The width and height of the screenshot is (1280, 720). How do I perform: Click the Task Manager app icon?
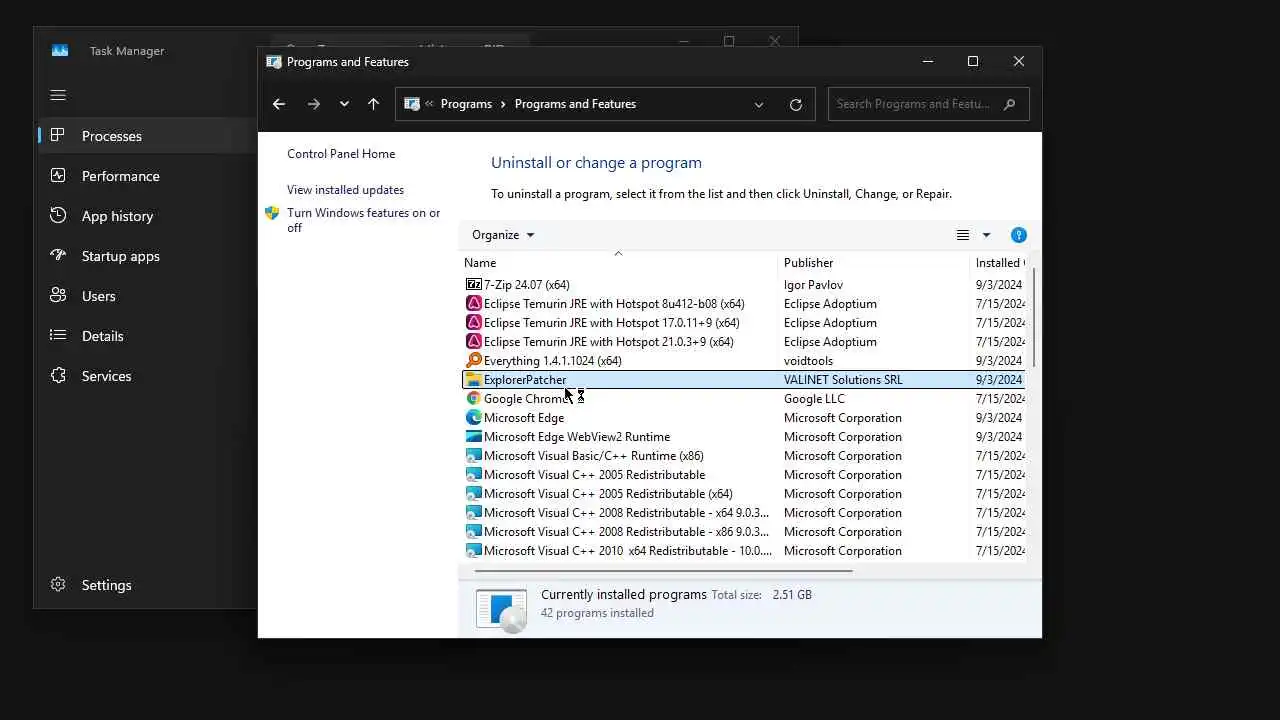[60, 50]
